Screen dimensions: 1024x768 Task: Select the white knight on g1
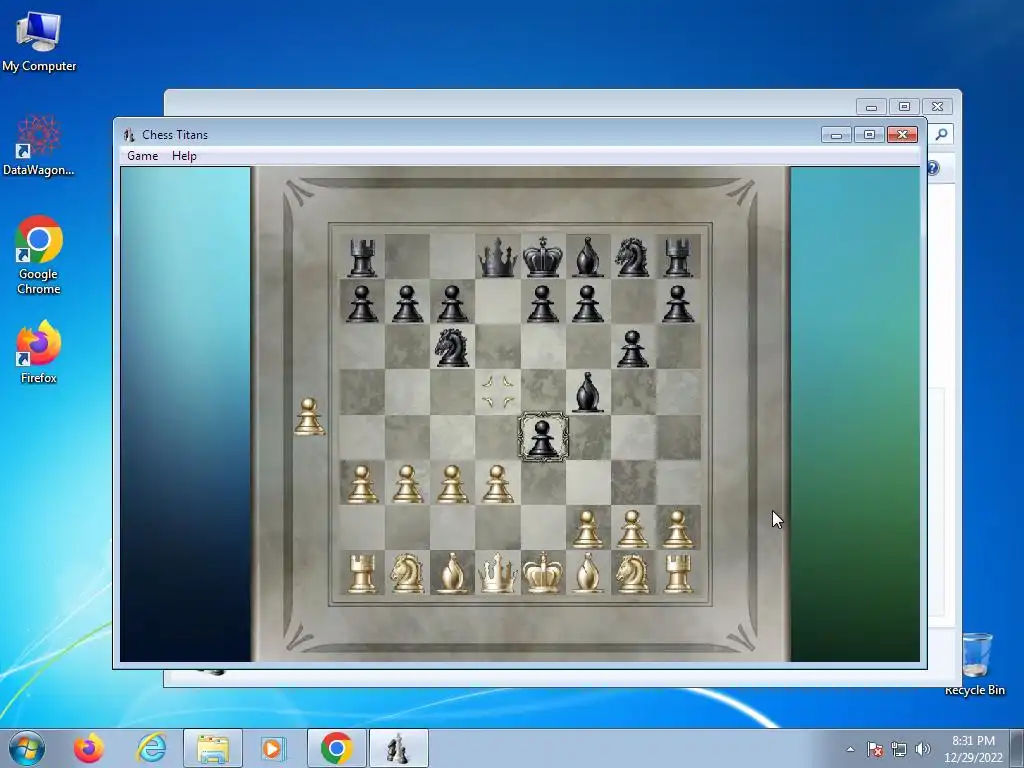(x=633, y=573)
